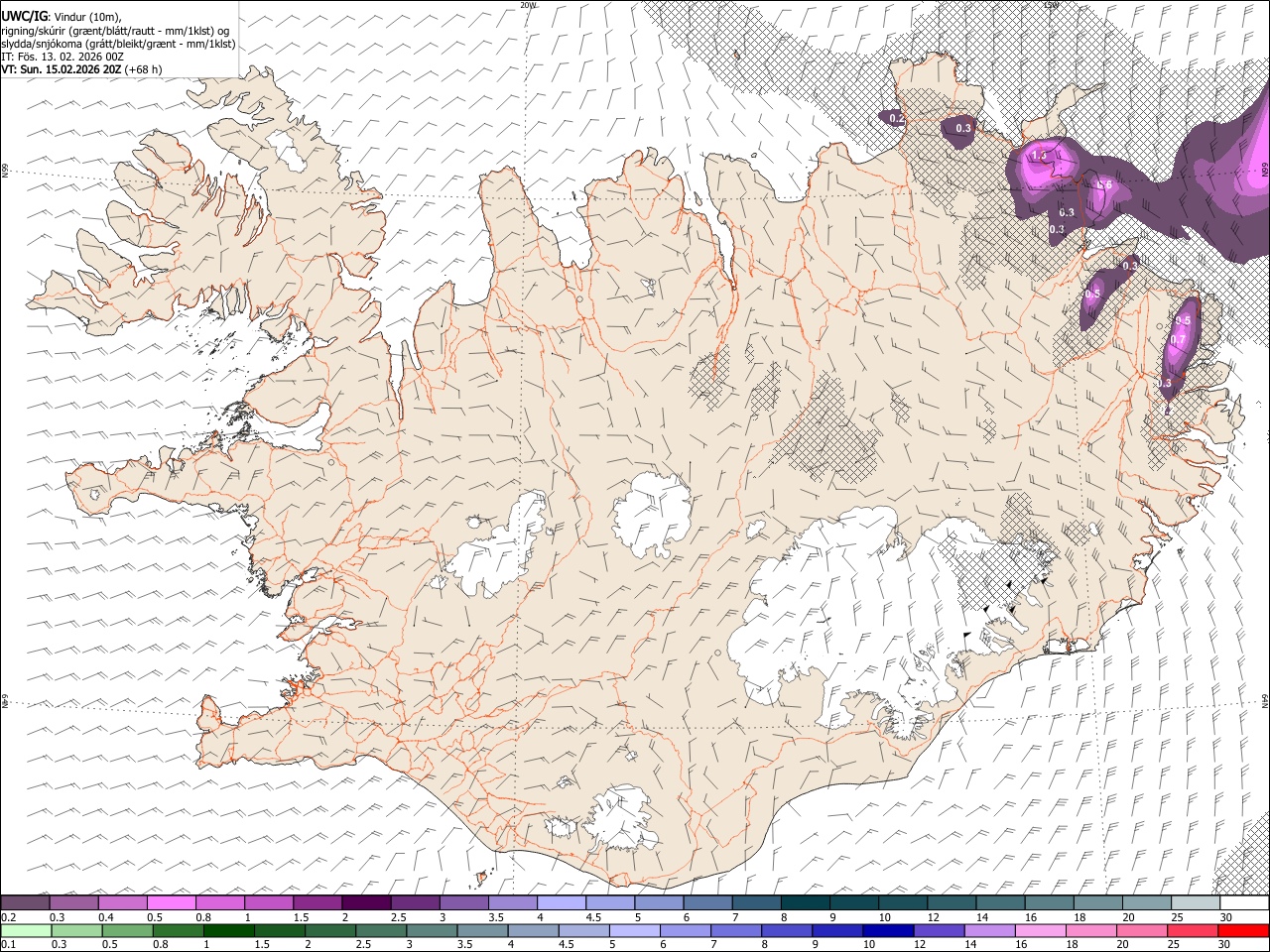Viewport: 1270px width, 952px height.
Task: Select the darkest purple swatch between 2 and 2.5, top row
Action: click(x=365, y=903)
